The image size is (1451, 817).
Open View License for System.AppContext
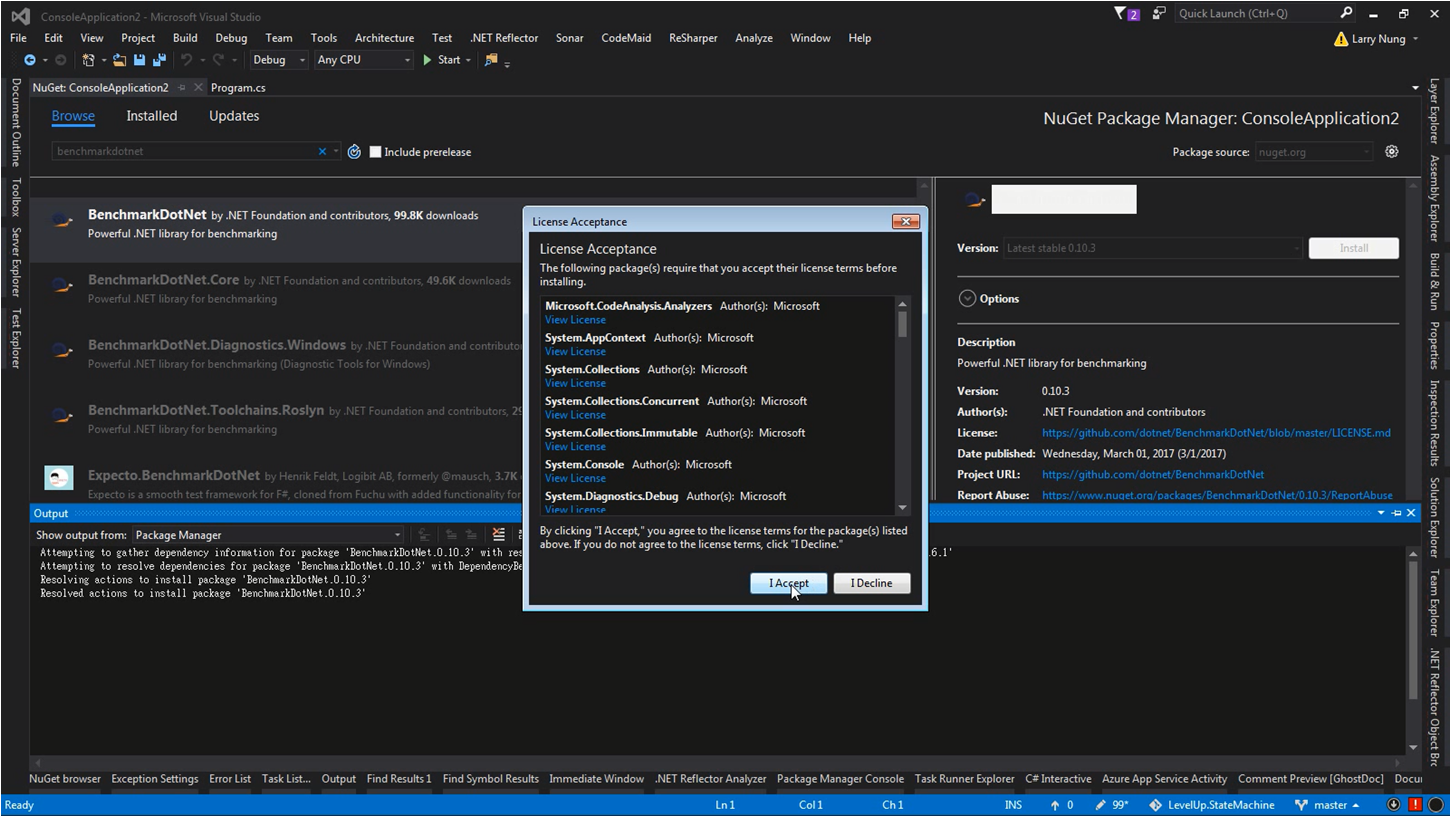[x=575, y=352]
